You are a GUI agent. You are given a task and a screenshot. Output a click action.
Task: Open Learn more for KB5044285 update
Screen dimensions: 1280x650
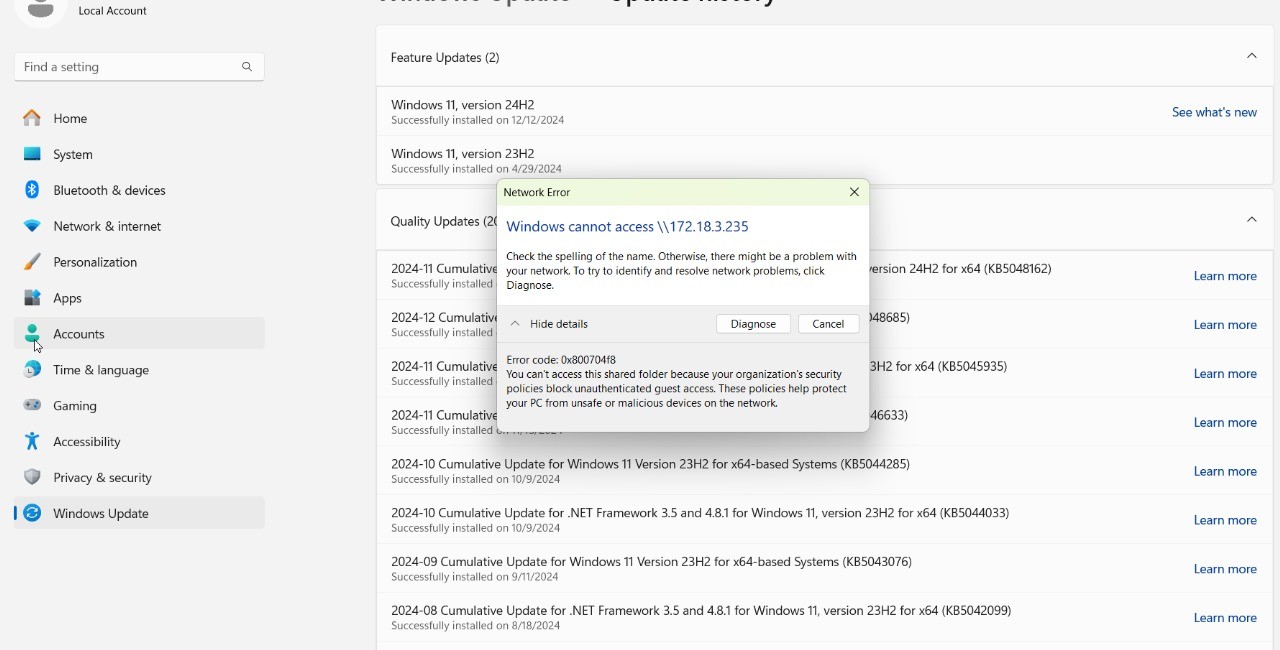click(x=1225, y=471)
